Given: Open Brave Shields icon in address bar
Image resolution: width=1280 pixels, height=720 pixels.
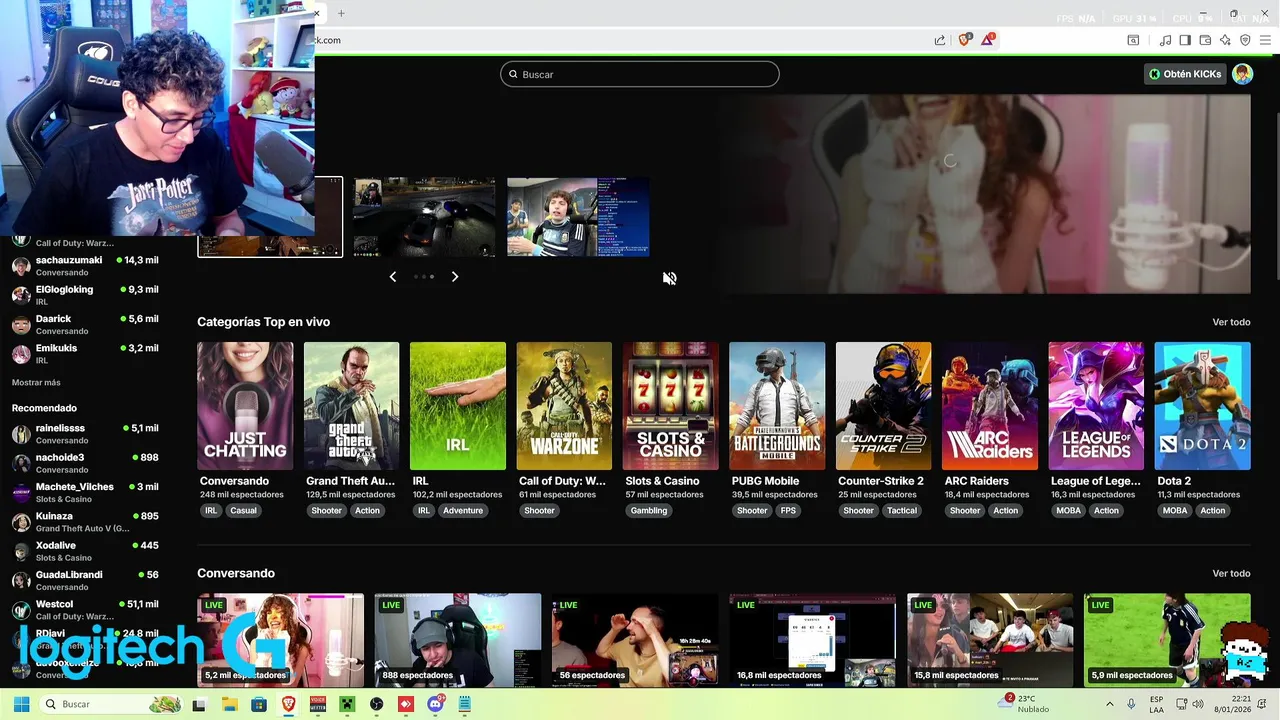Looking at the screenshot, I should tap(965, 40).
